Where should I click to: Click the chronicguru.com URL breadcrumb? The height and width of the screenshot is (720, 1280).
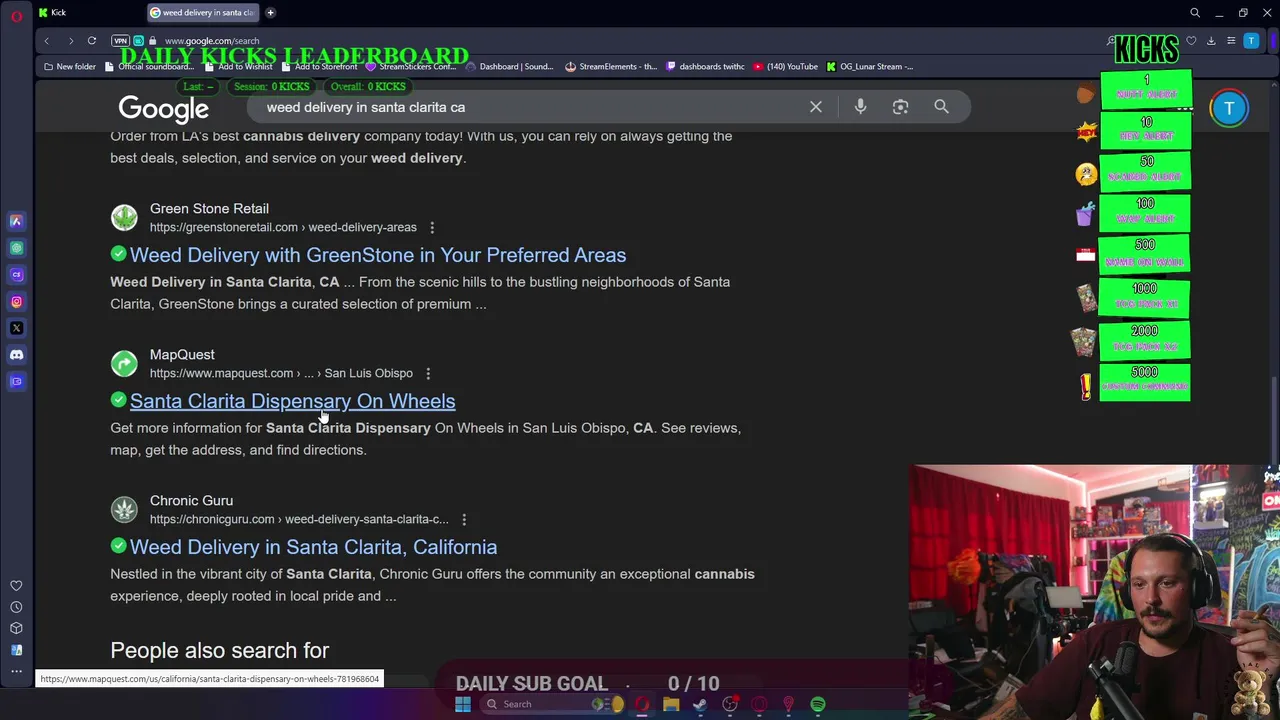[x=299, y=520]
